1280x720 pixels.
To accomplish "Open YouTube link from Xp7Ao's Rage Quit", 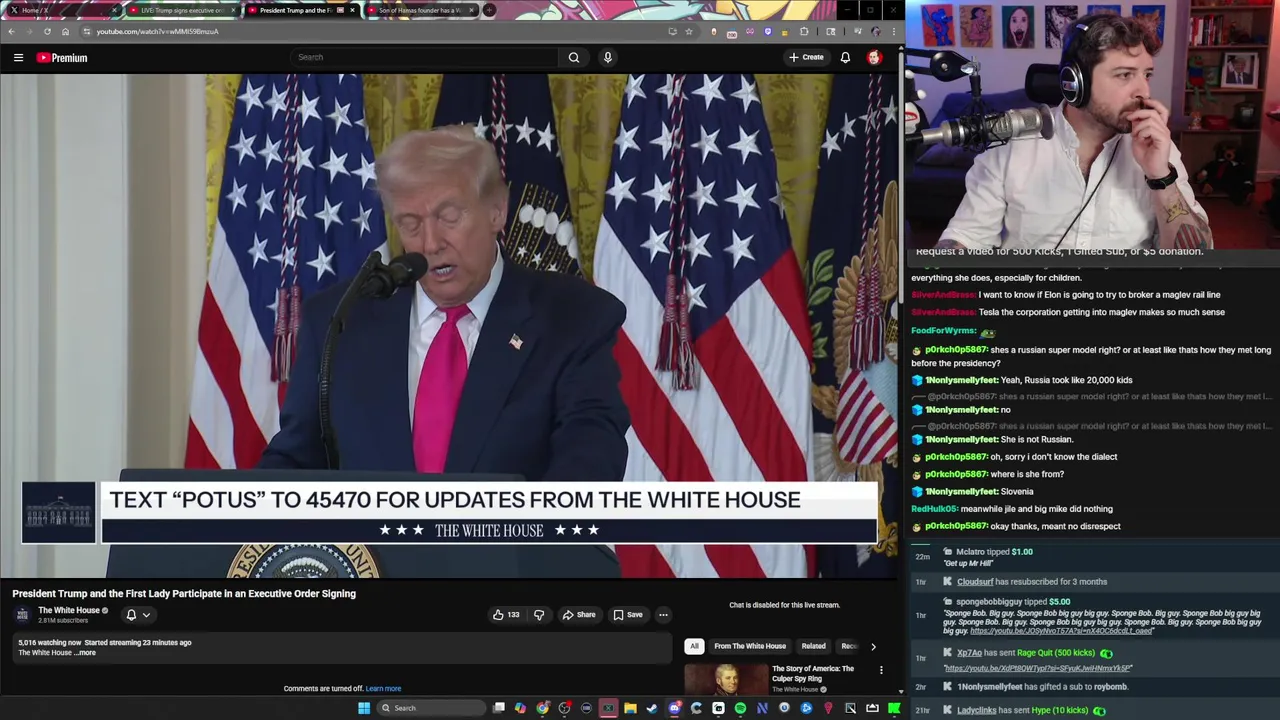I will (1037, 668).
